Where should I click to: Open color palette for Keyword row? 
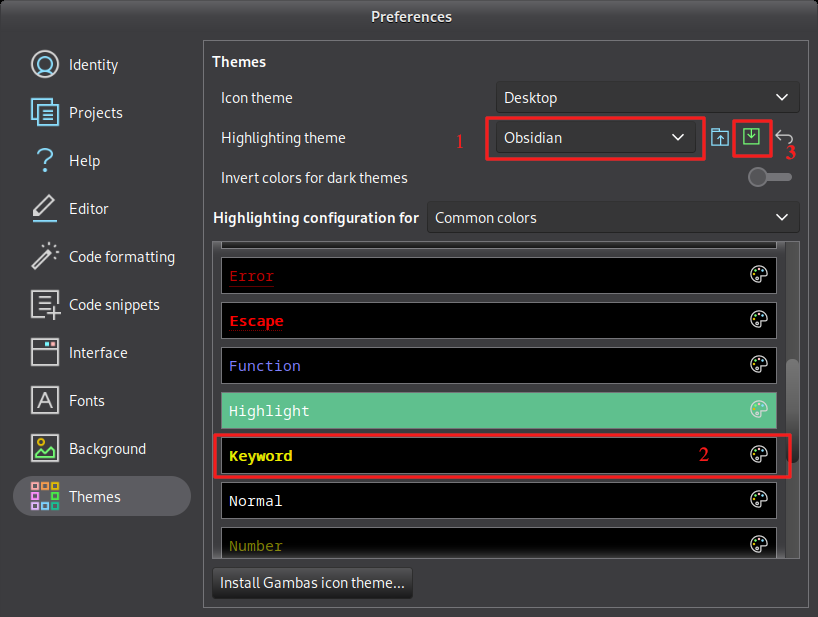point(759,455)
